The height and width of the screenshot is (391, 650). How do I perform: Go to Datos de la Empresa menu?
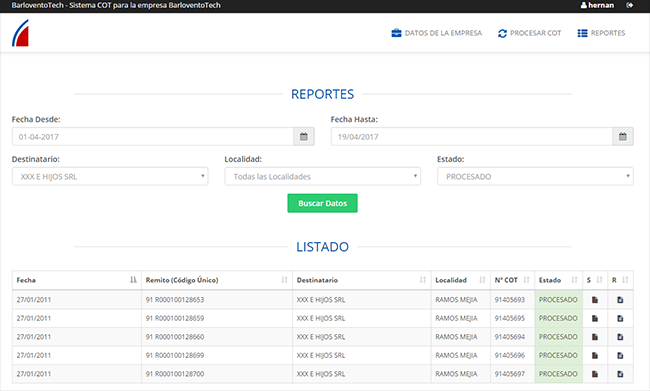click(437, 33)
